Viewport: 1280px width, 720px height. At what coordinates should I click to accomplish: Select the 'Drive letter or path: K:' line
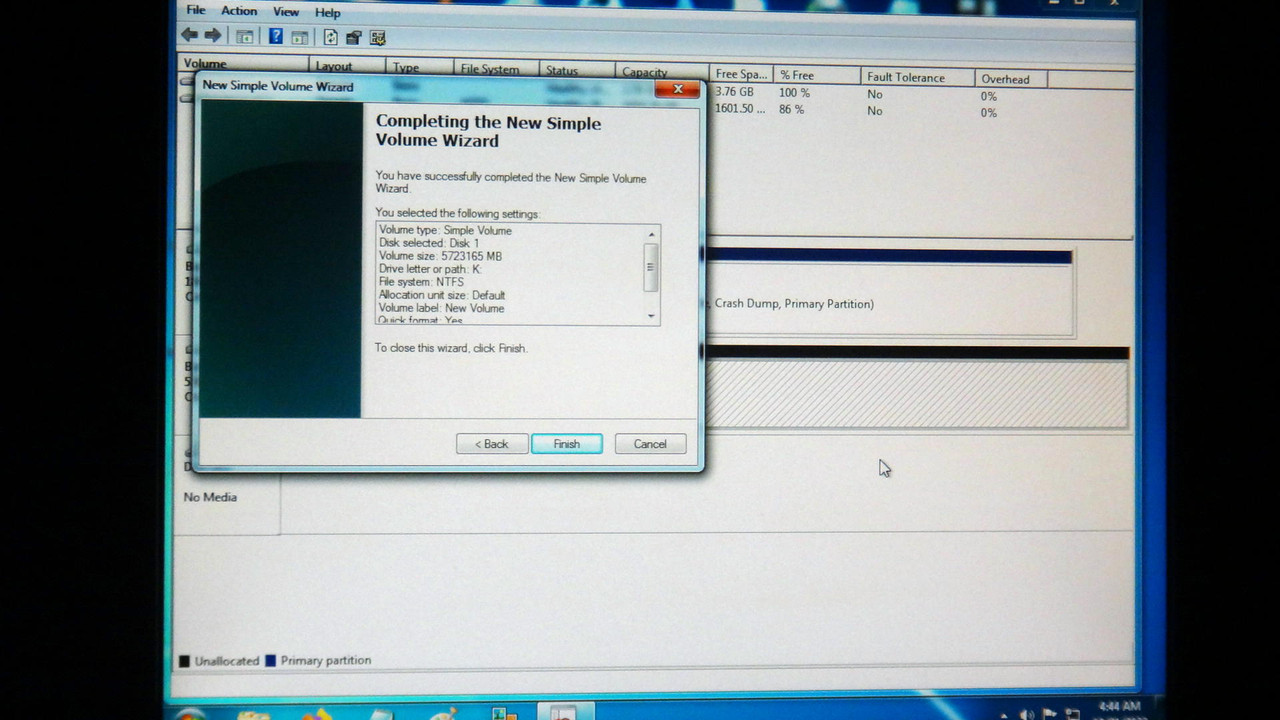(x=430, y=269)
